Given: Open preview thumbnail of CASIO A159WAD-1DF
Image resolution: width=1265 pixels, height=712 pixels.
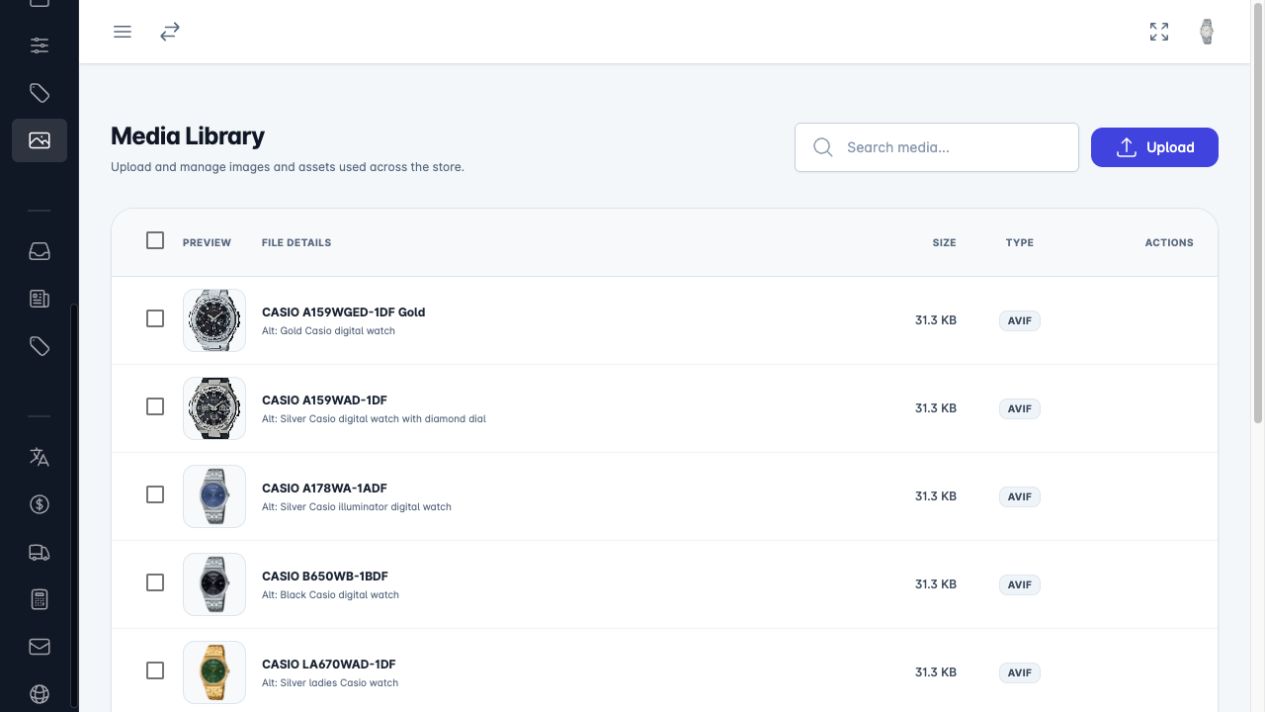Looking at the screenshot, I should (214, 408).
